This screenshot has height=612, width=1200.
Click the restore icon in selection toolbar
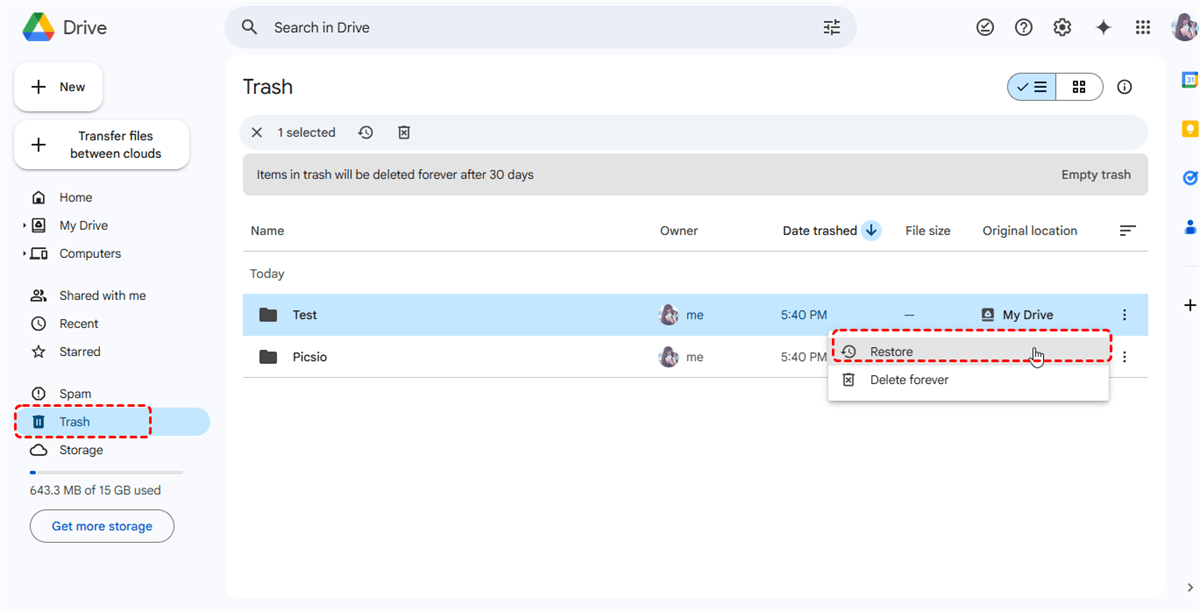point(366,133)
